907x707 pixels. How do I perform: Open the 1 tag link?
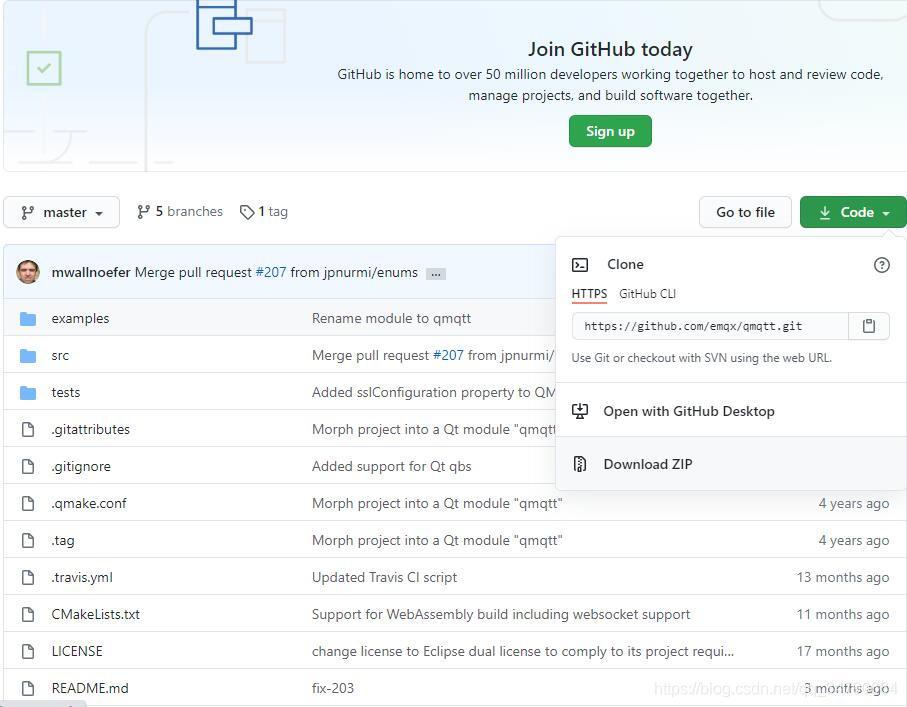pos(264,212)
